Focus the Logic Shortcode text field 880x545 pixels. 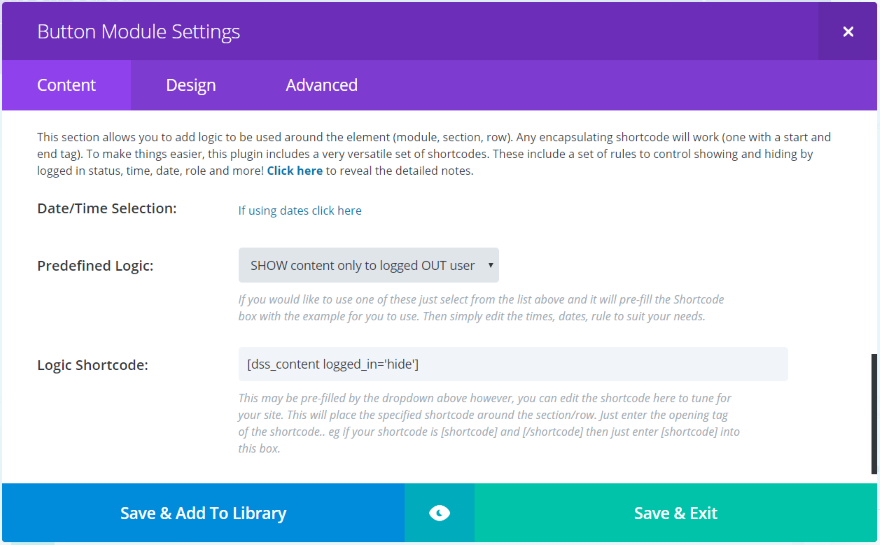pos(512,364)
